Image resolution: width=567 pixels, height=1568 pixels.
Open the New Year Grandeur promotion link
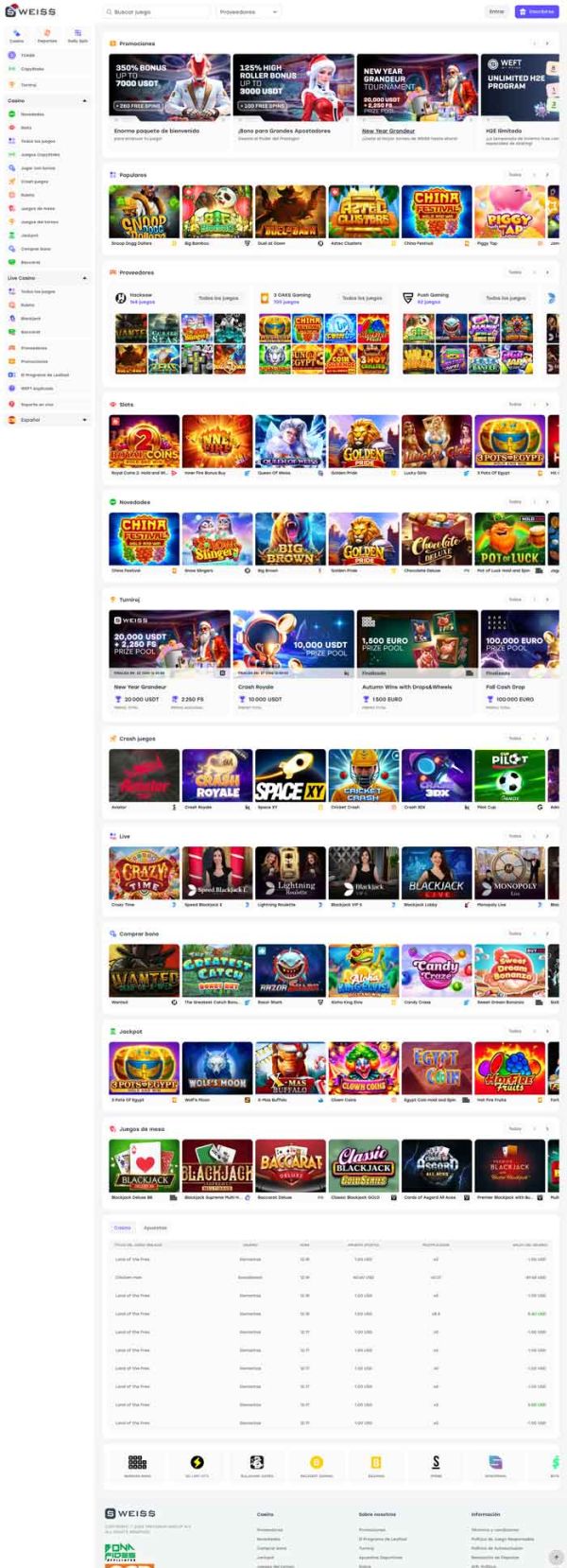coord(388,131)
